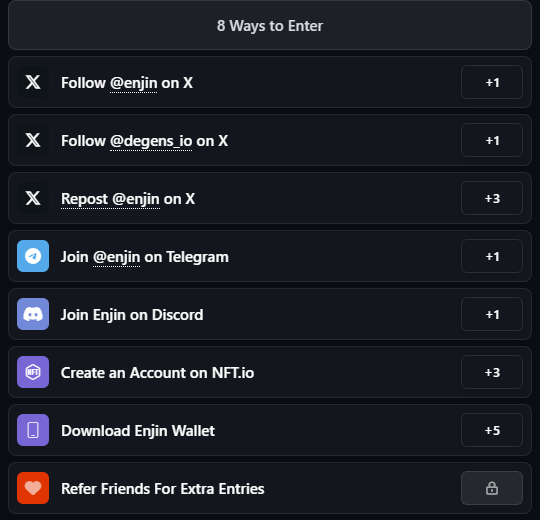Screen dimensions: 540x520
Task: Click the 8 Ways to Enter header
Action: pos(270,25)
